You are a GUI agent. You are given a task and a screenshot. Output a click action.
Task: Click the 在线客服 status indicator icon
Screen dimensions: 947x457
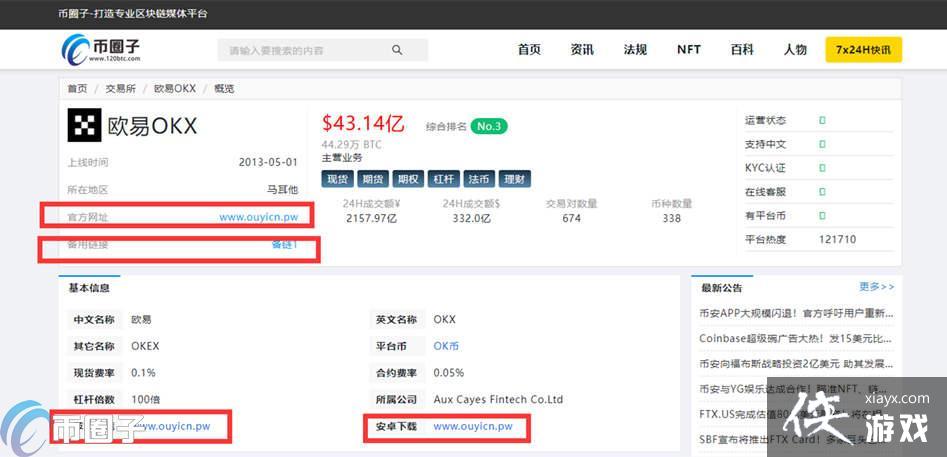coord(822,191)
